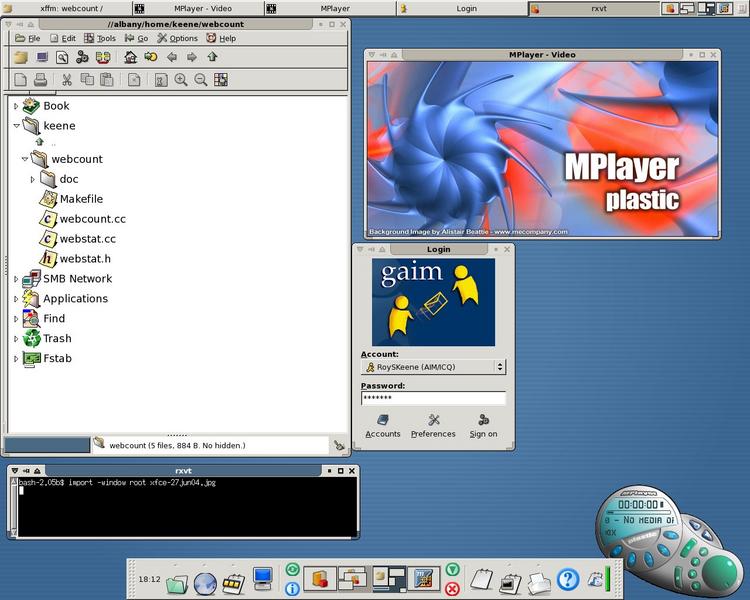Switch to the fourth workspace in panel pager
750x600 pixels.
tap(423, 579)
